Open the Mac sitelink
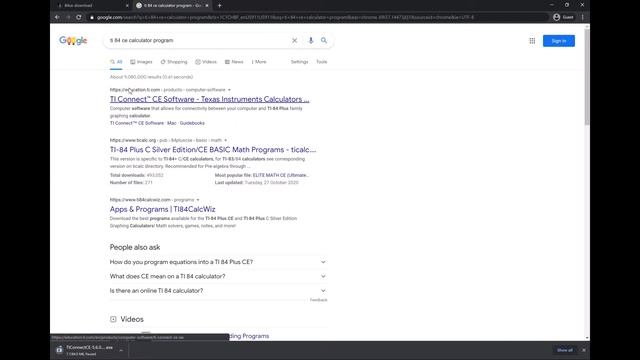Image resolution: width=640 pixels, height=360 pixels. [172, 123]
